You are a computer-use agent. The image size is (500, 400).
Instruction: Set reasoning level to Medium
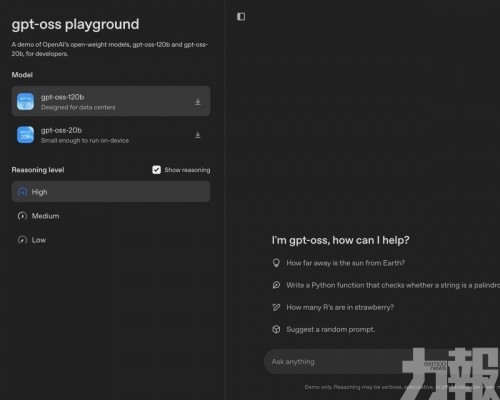(x=111, y=216)
